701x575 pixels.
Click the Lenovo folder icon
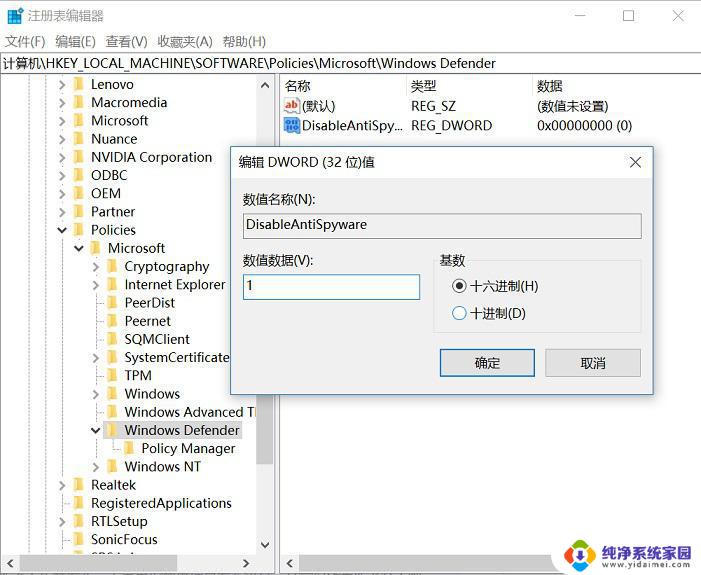click(x=79, y=84)
